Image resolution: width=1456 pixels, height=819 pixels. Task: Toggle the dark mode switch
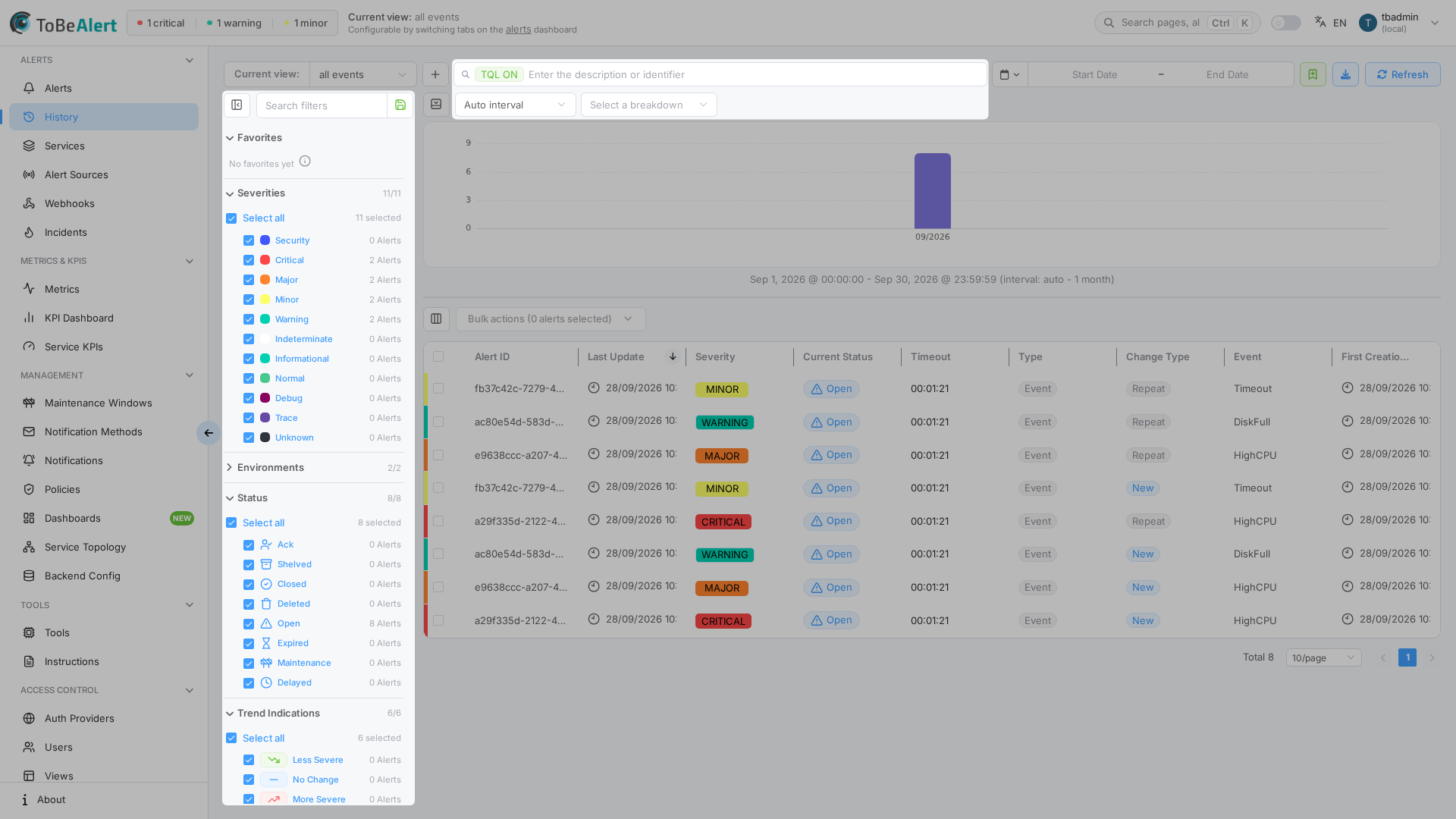click(1285, 23)
